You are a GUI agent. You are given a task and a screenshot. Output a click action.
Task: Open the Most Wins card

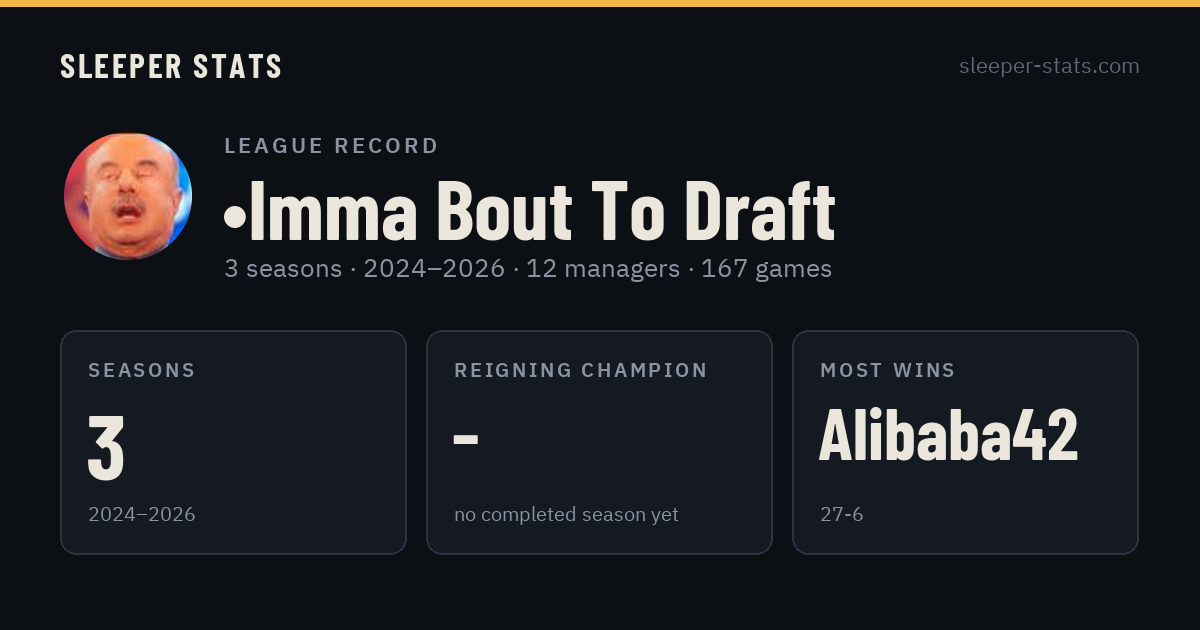tap(965, 442)
